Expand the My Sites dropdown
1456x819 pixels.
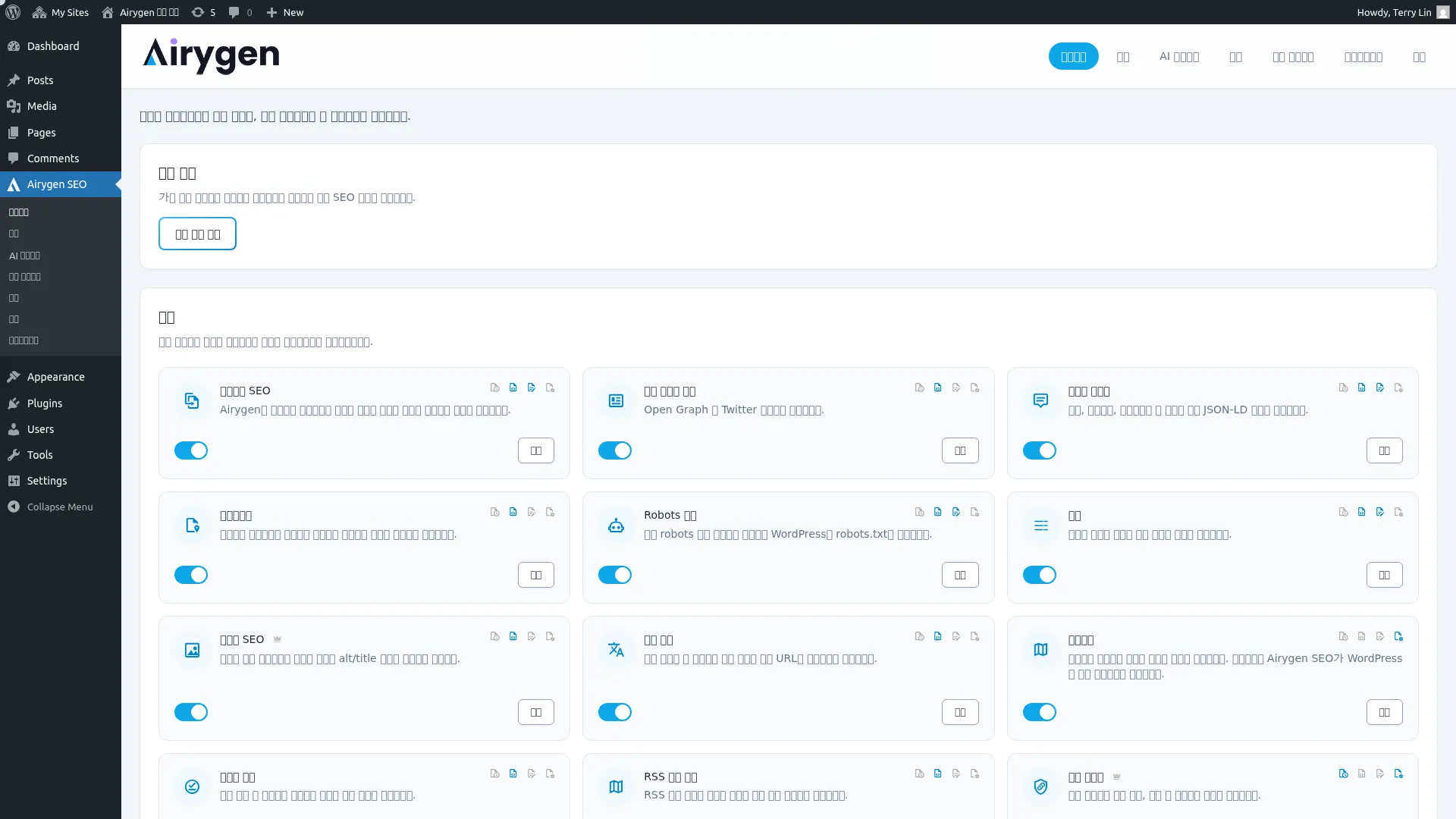point(61,12)
